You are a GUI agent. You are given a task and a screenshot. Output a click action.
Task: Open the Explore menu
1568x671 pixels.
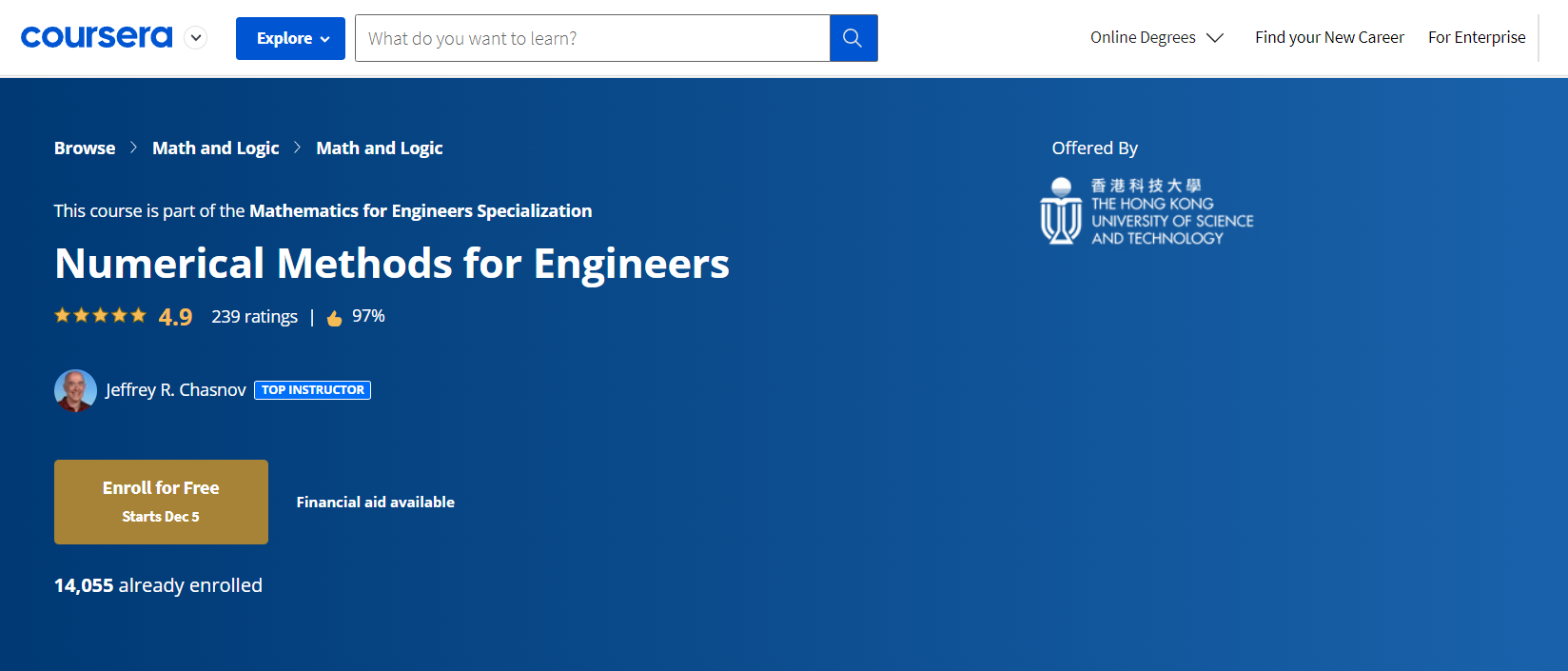click(x=290, y=38)
